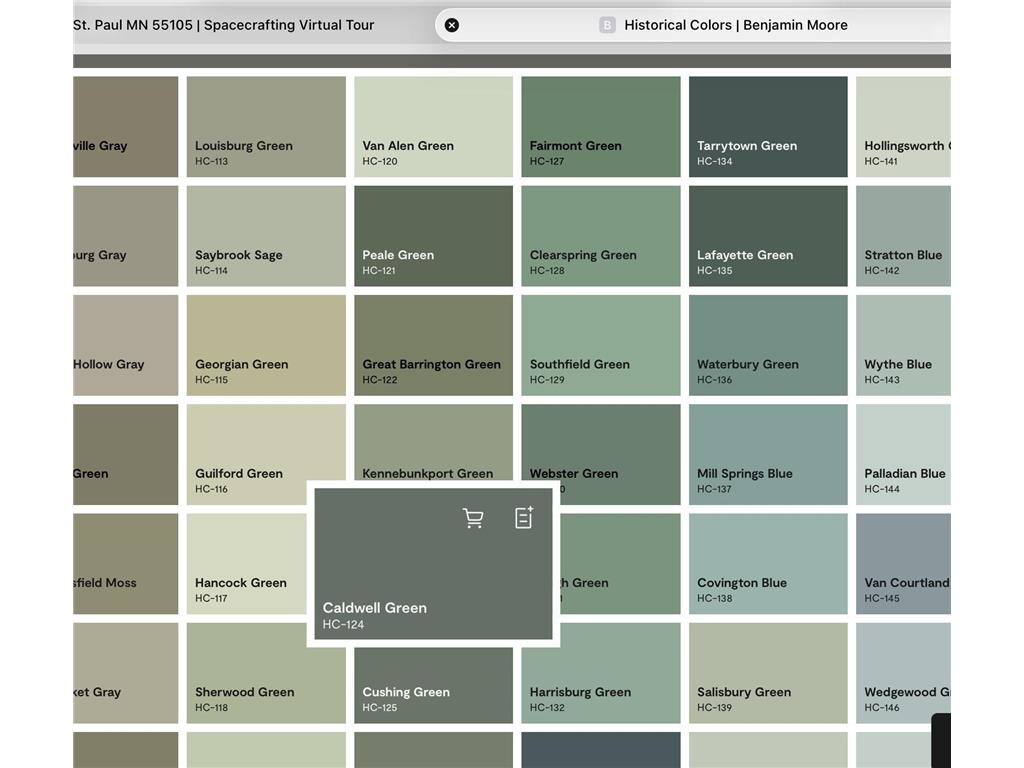This screenshot has height=768, width=1024.
Task: Select Southfield Green HC-129 swatch
Action: [x=601, y=345]
